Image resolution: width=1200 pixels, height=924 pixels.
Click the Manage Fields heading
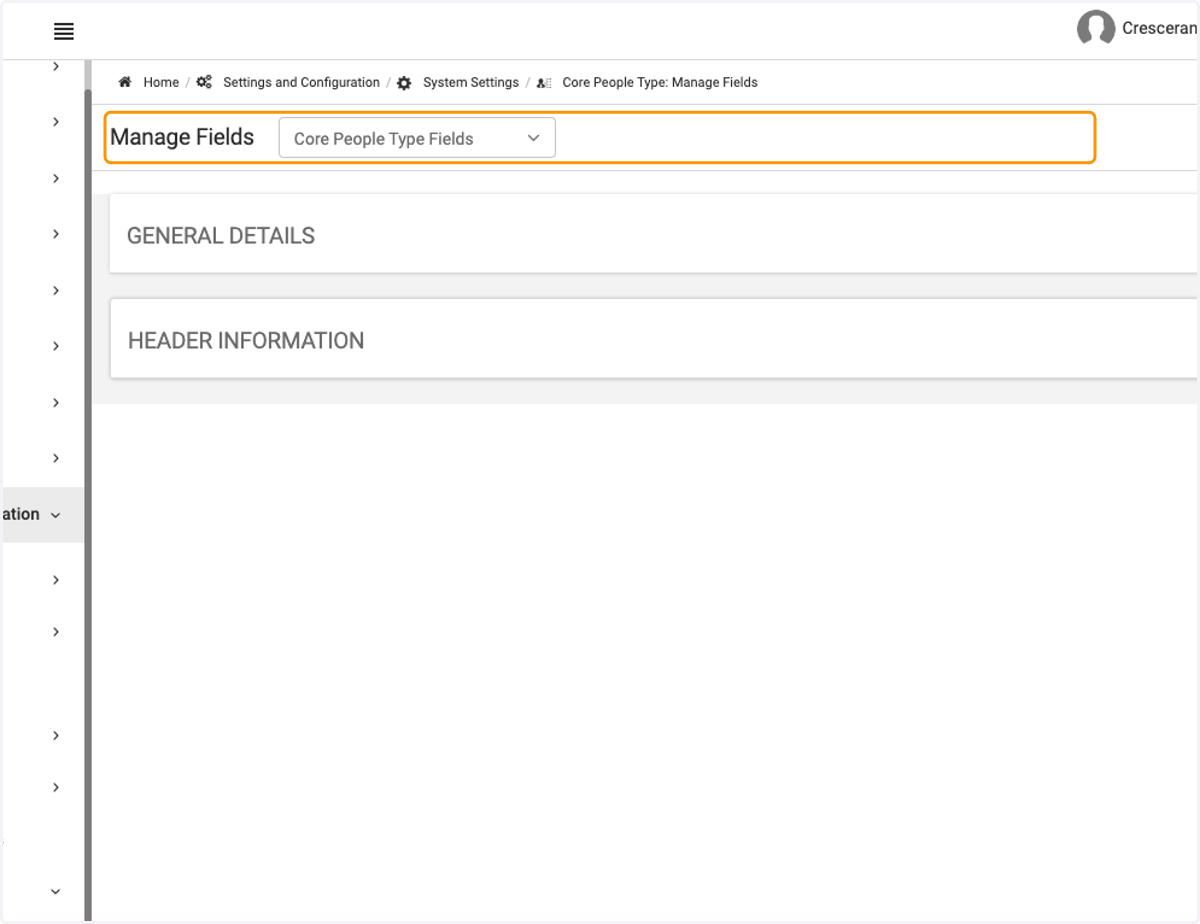click(x=182, y=137)
